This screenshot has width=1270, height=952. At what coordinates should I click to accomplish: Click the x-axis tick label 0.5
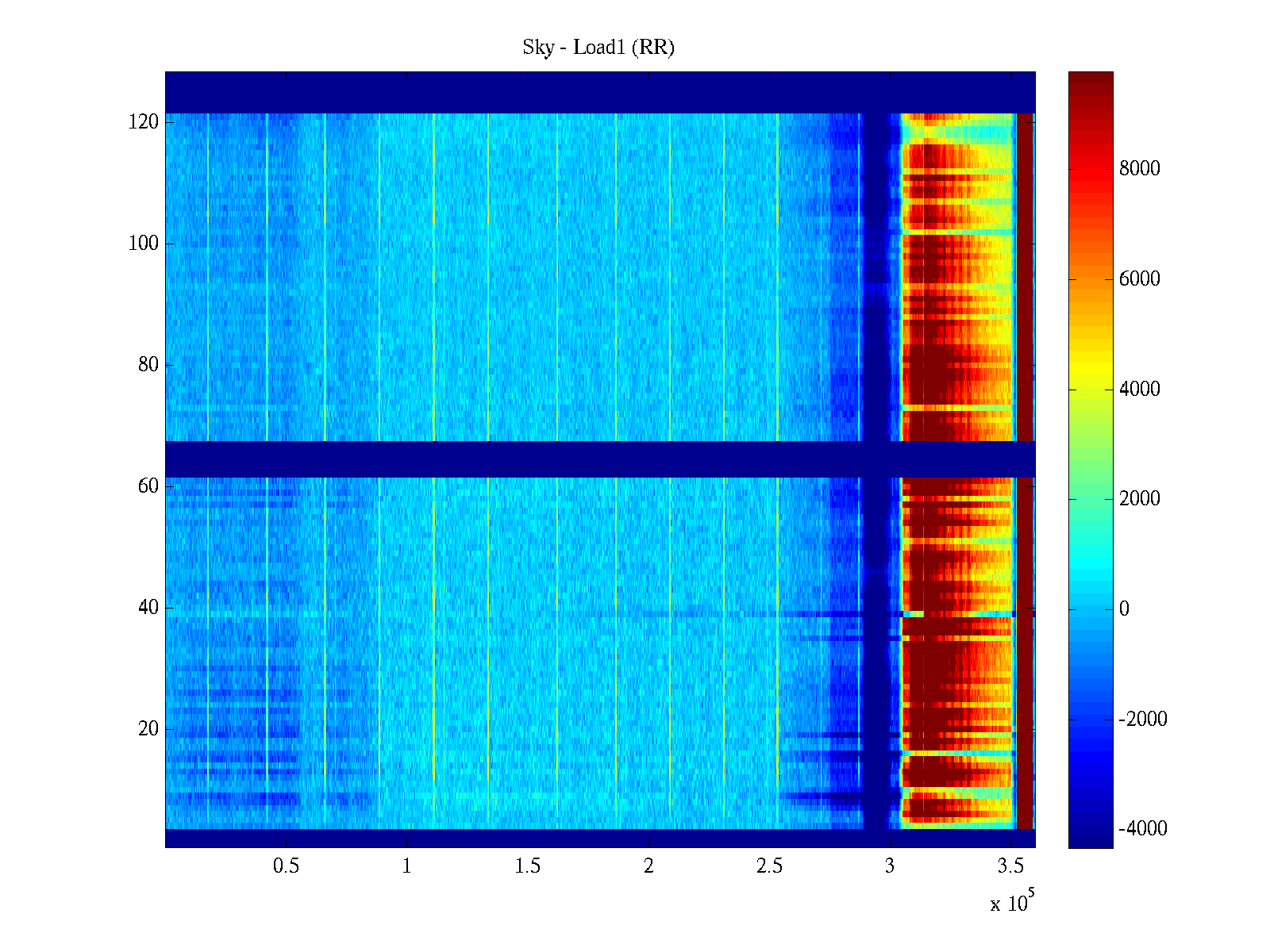pos(286,866)
